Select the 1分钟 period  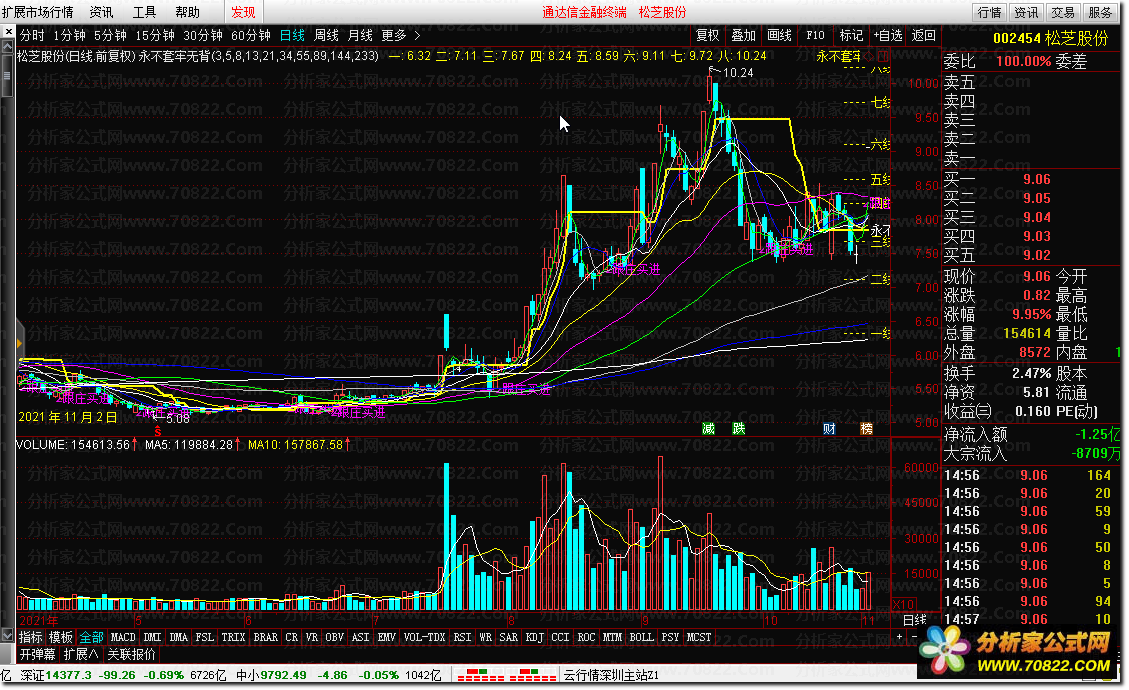(x=69, y=35)
